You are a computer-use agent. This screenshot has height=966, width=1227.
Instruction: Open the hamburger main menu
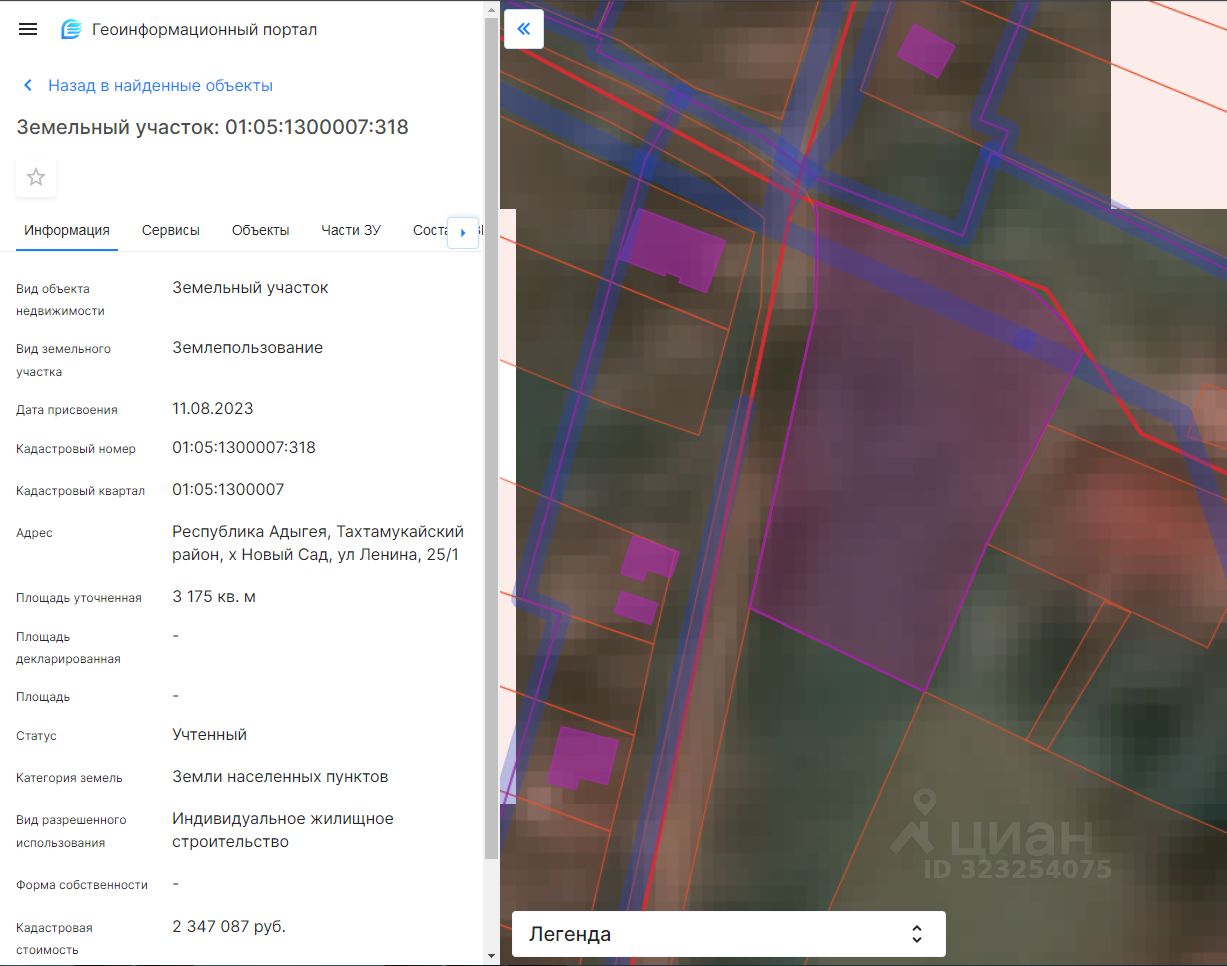tap(28, 29)
